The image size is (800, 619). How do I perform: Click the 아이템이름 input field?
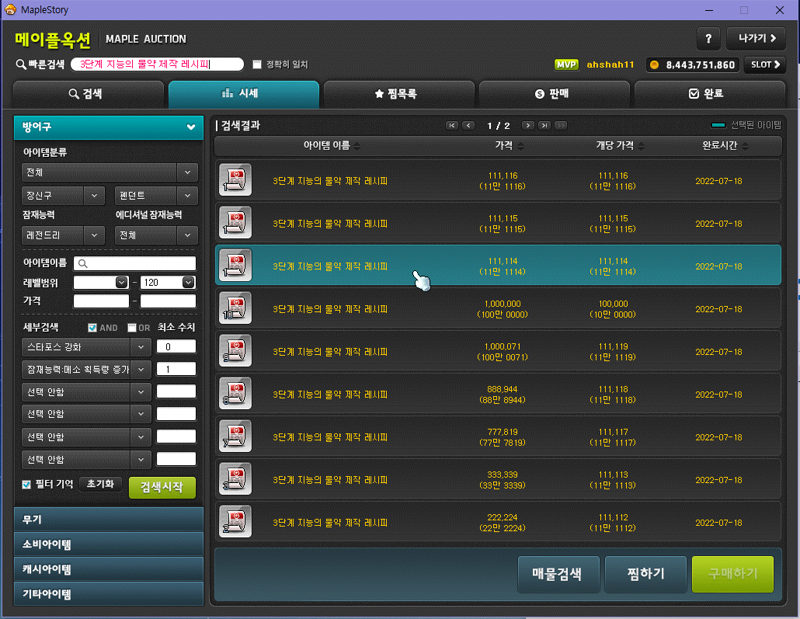[x=135, y=263]
